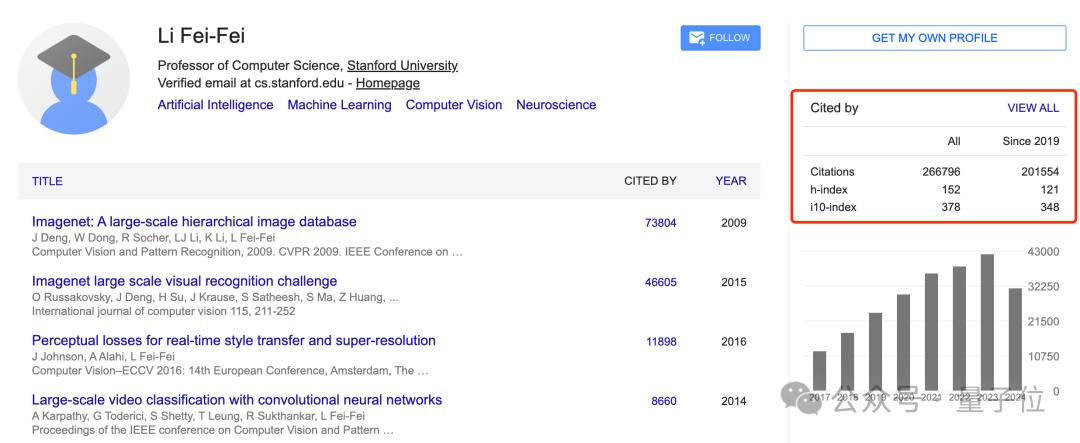View the 46605 citations count

tap(661, 282)
